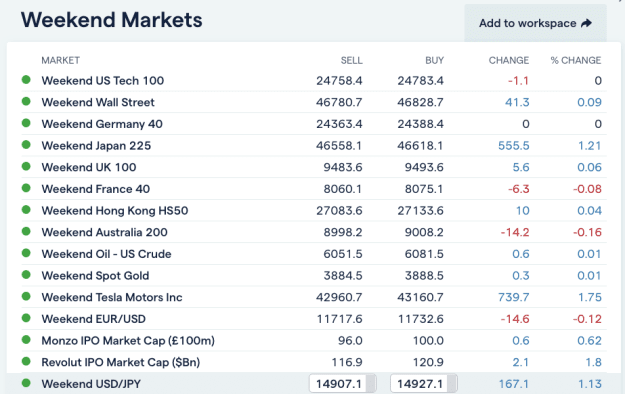The image size is (625, 394).
Task: Click green status dot for Weekend Wall Street
Action: [x=26, y=101]
